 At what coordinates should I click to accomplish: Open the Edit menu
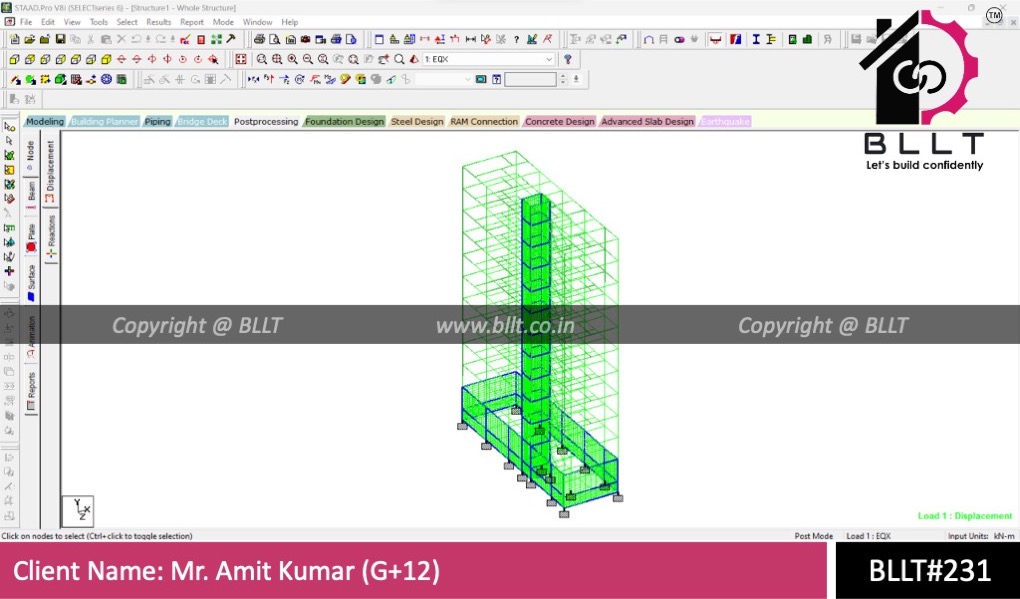click(47, 22)
